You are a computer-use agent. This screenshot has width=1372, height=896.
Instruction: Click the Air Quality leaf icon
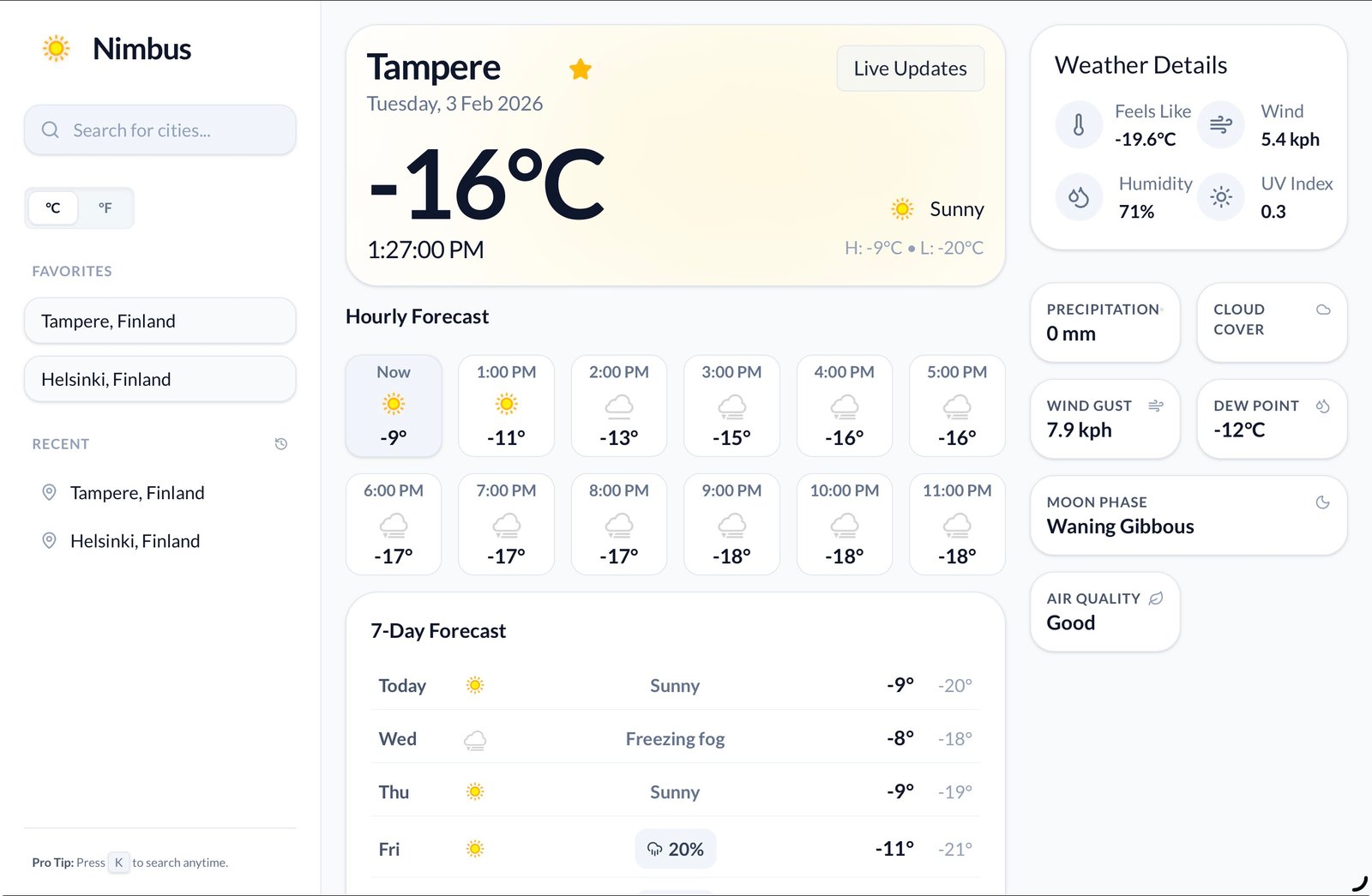1156,598
